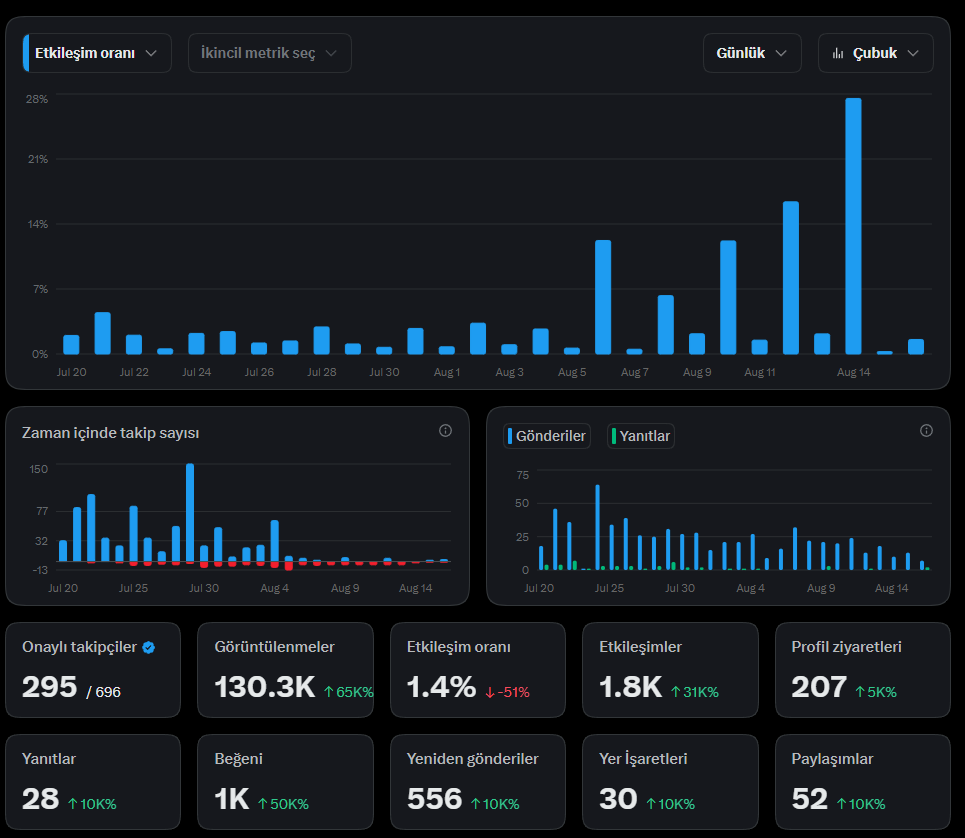The height and width of the screenshot is (838, 965).
Task: Click info icon on follower count chart
Action: [446, 431]
